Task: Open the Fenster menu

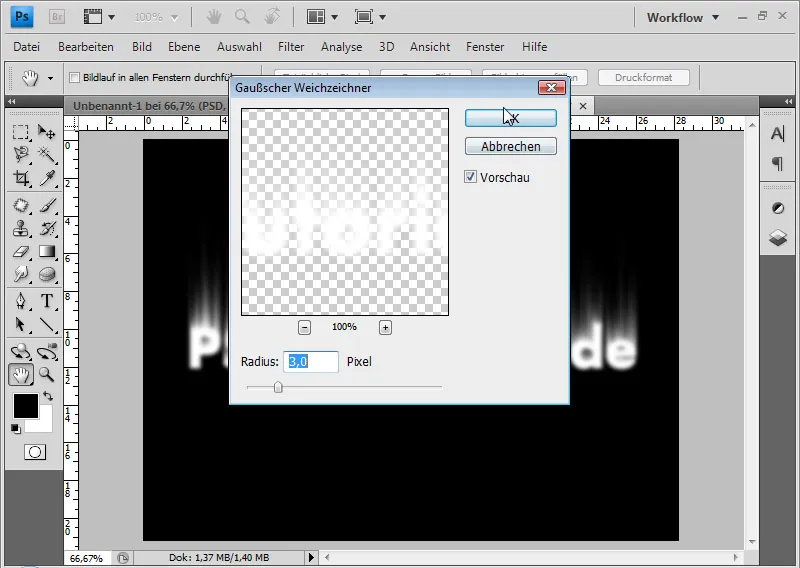Action: point(485,47)
